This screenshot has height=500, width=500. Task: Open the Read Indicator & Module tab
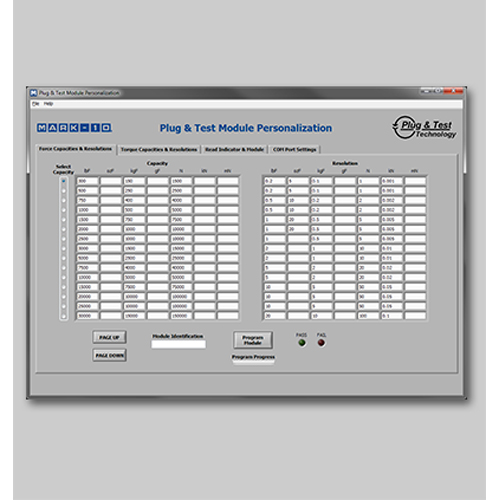tap(234, 150)
